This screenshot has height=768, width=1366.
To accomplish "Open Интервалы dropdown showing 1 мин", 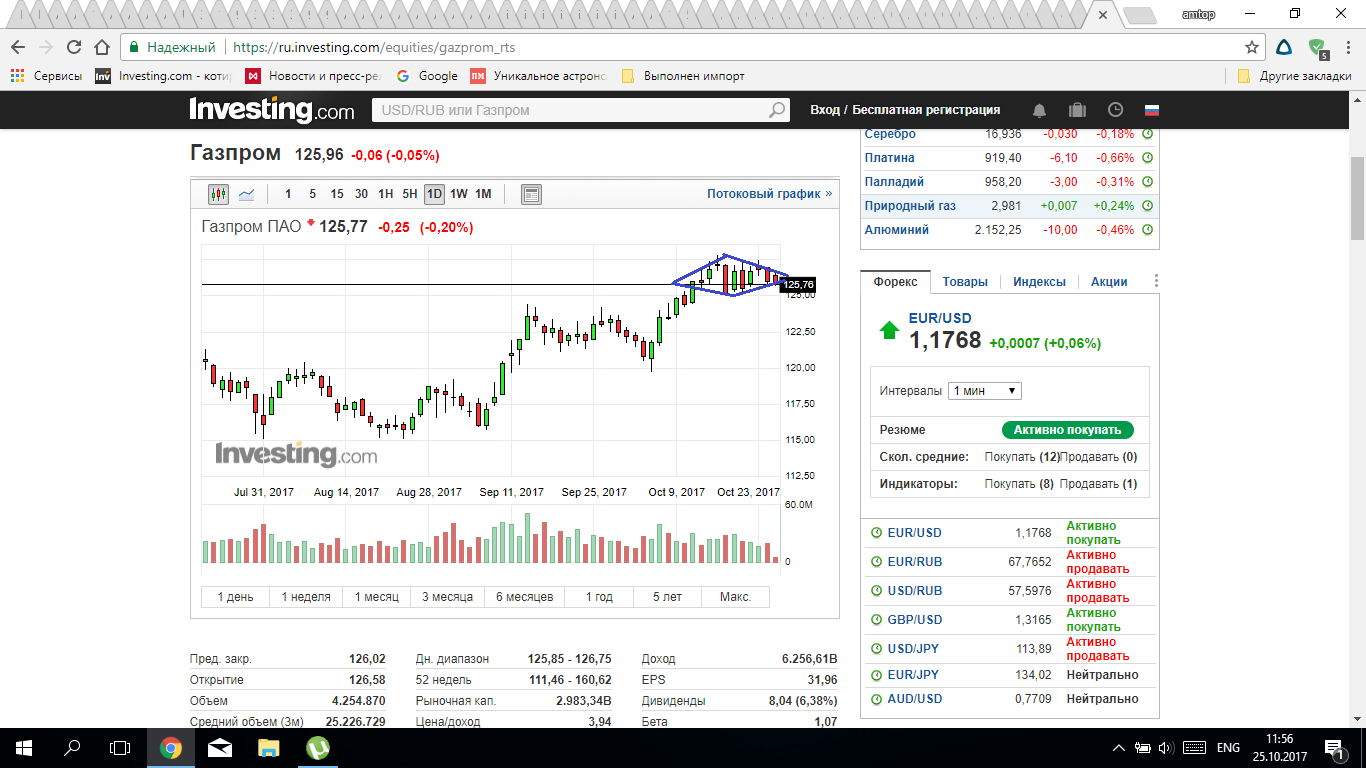I will tap(985, 391).
